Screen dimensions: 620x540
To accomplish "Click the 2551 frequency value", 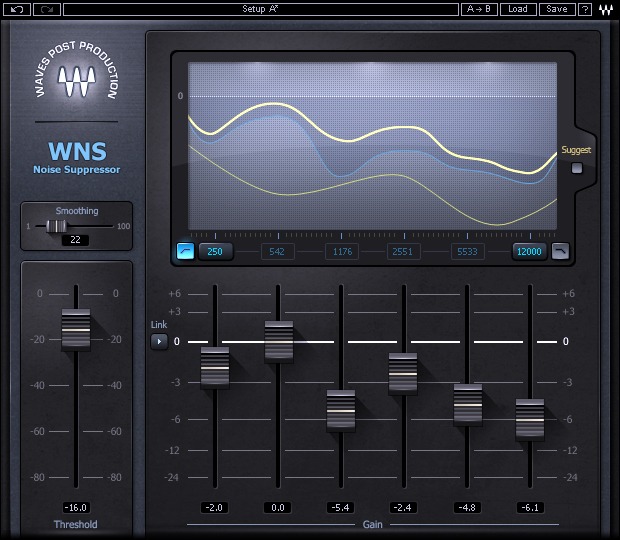I will [403, 251].
